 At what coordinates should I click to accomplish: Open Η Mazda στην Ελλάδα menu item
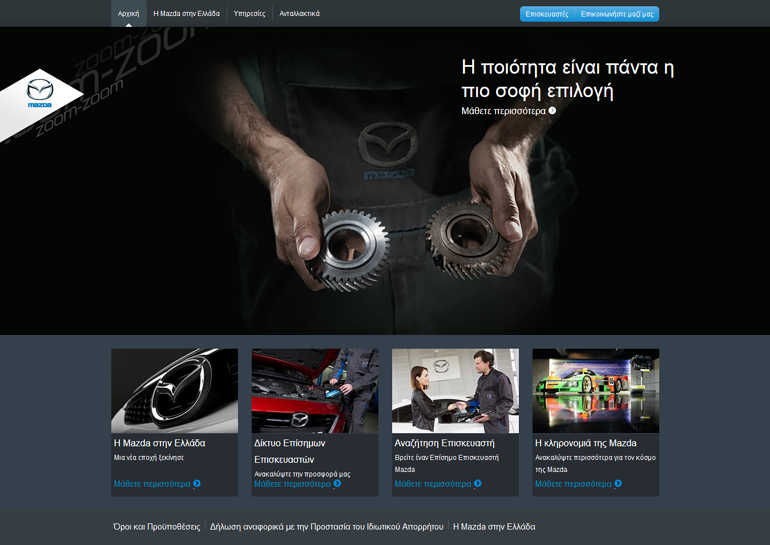click(186, 14)
